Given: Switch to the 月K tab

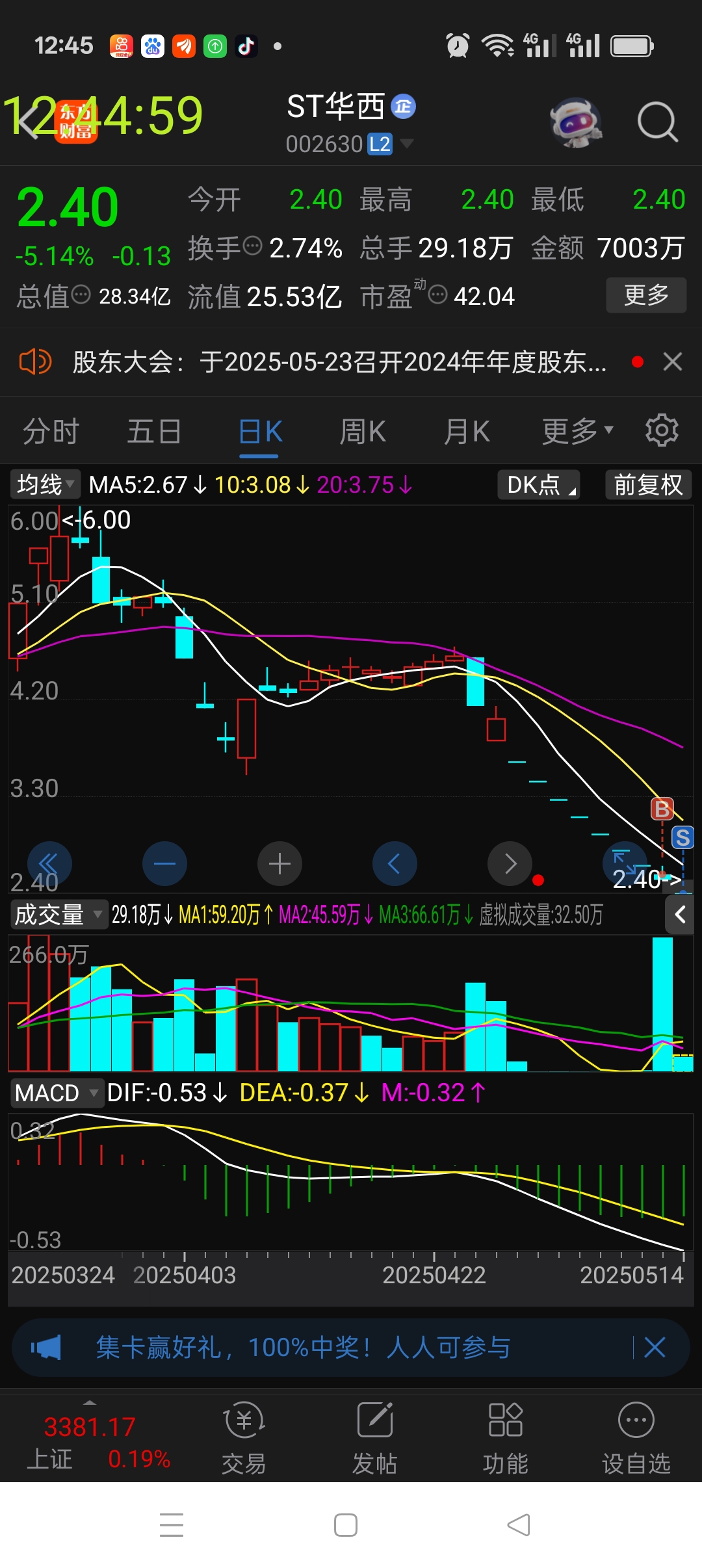Looking at the screenshot, I should pos(467,432).
